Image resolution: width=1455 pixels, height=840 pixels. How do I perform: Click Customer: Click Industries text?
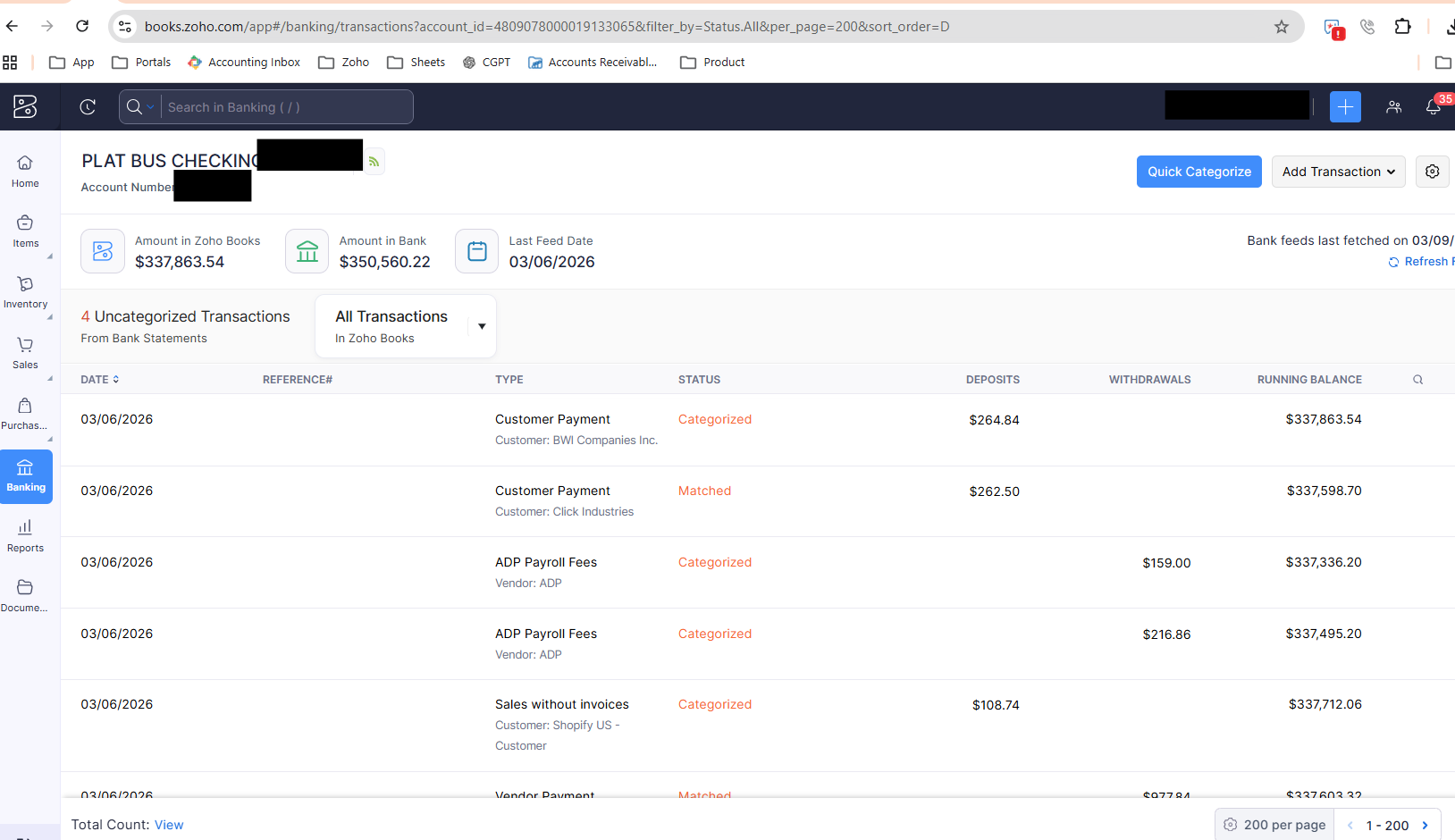(x=565, y=512)
